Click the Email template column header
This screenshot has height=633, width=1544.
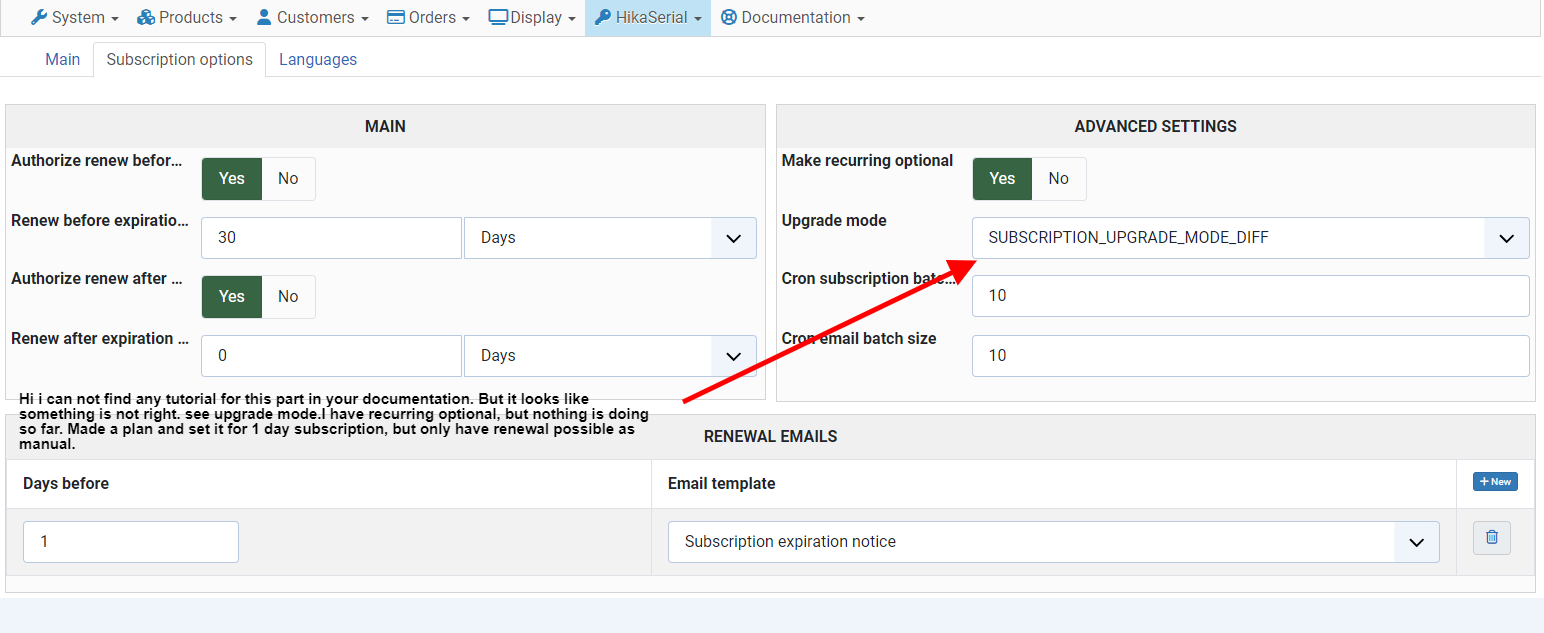tap(721, 484)
